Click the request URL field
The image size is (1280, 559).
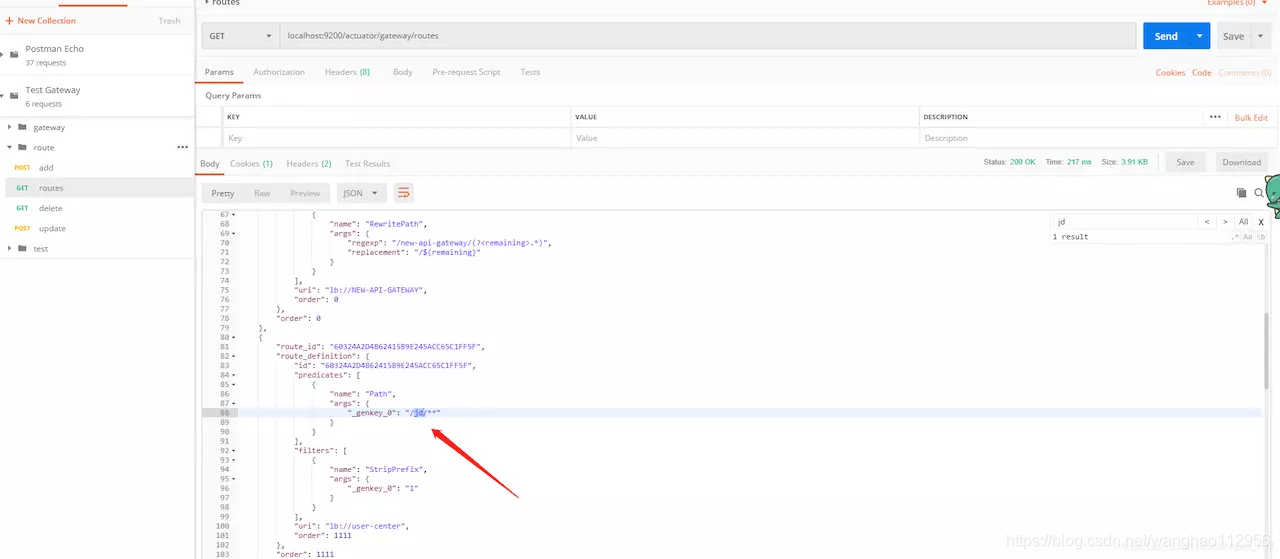tap(707, 36)
